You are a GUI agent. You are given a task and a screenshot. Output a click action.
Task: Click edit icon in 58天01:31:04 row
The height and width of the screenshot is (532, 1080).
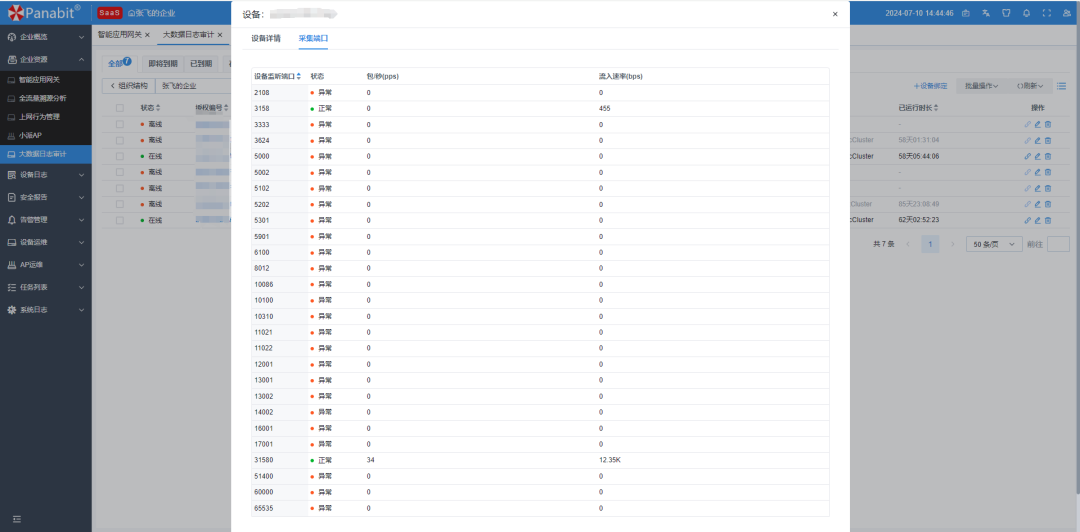click(1038, 140)
